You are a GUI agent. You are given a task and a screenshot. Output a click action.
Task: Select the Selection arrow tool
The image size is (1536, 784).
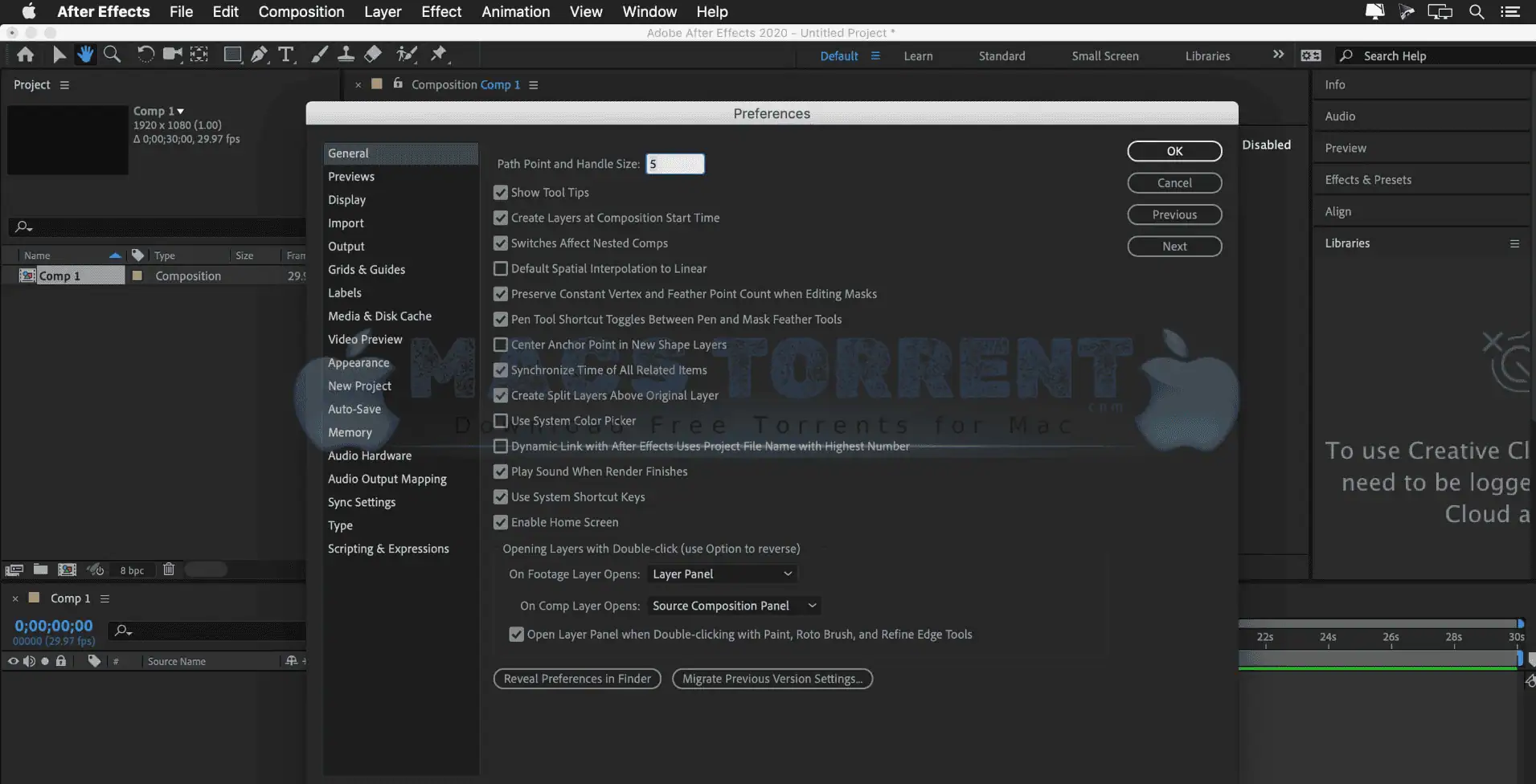59,55
